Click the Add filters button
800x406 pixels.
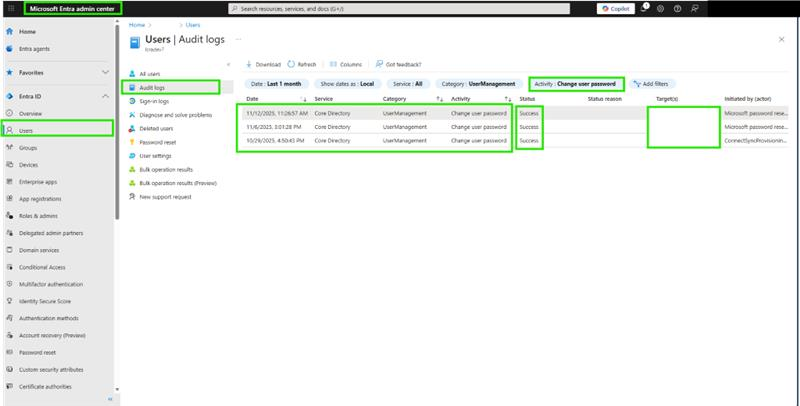pyautogui.click(x=652, y=84)
